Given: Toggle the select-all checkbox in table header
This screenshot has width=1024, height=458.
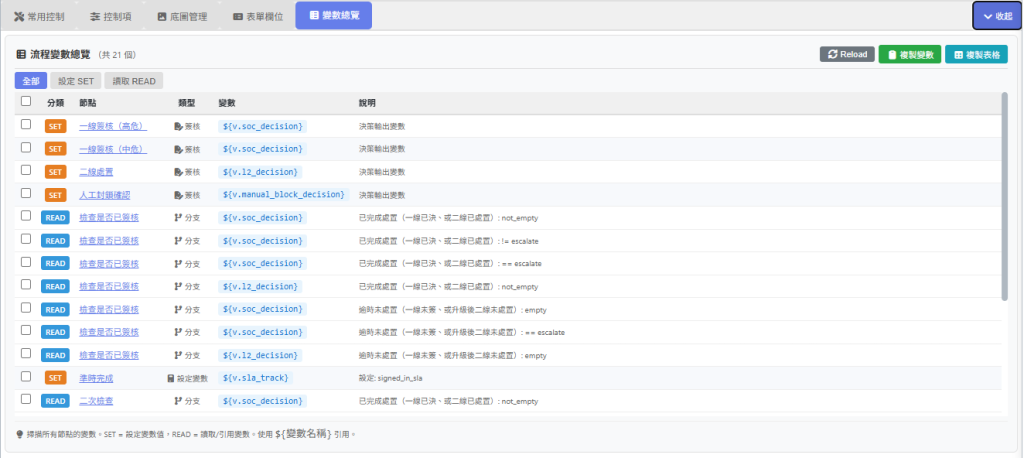Looking at the screenshot, I should 26,101.
